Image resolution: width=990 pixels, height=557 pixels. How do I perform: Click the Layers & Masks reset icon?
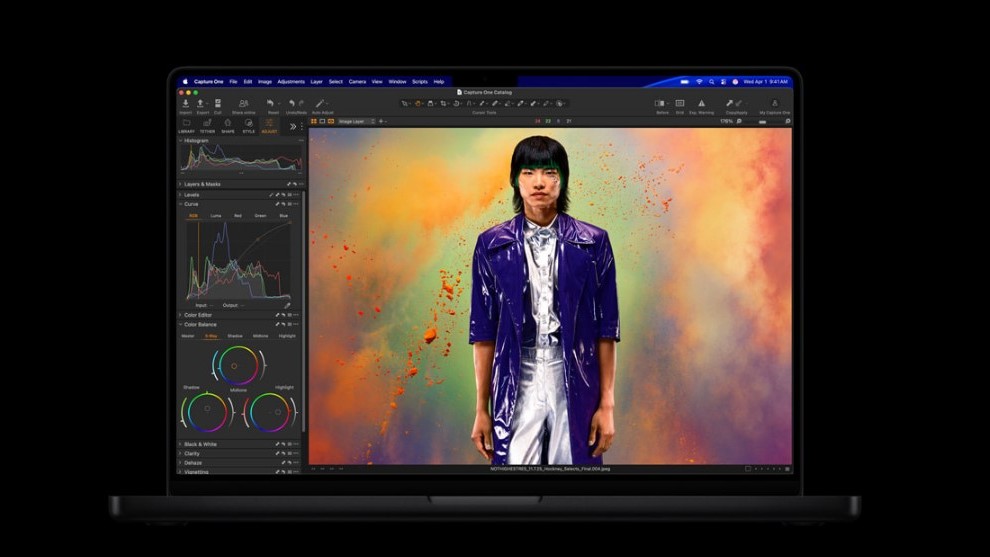tap(294, 184)
